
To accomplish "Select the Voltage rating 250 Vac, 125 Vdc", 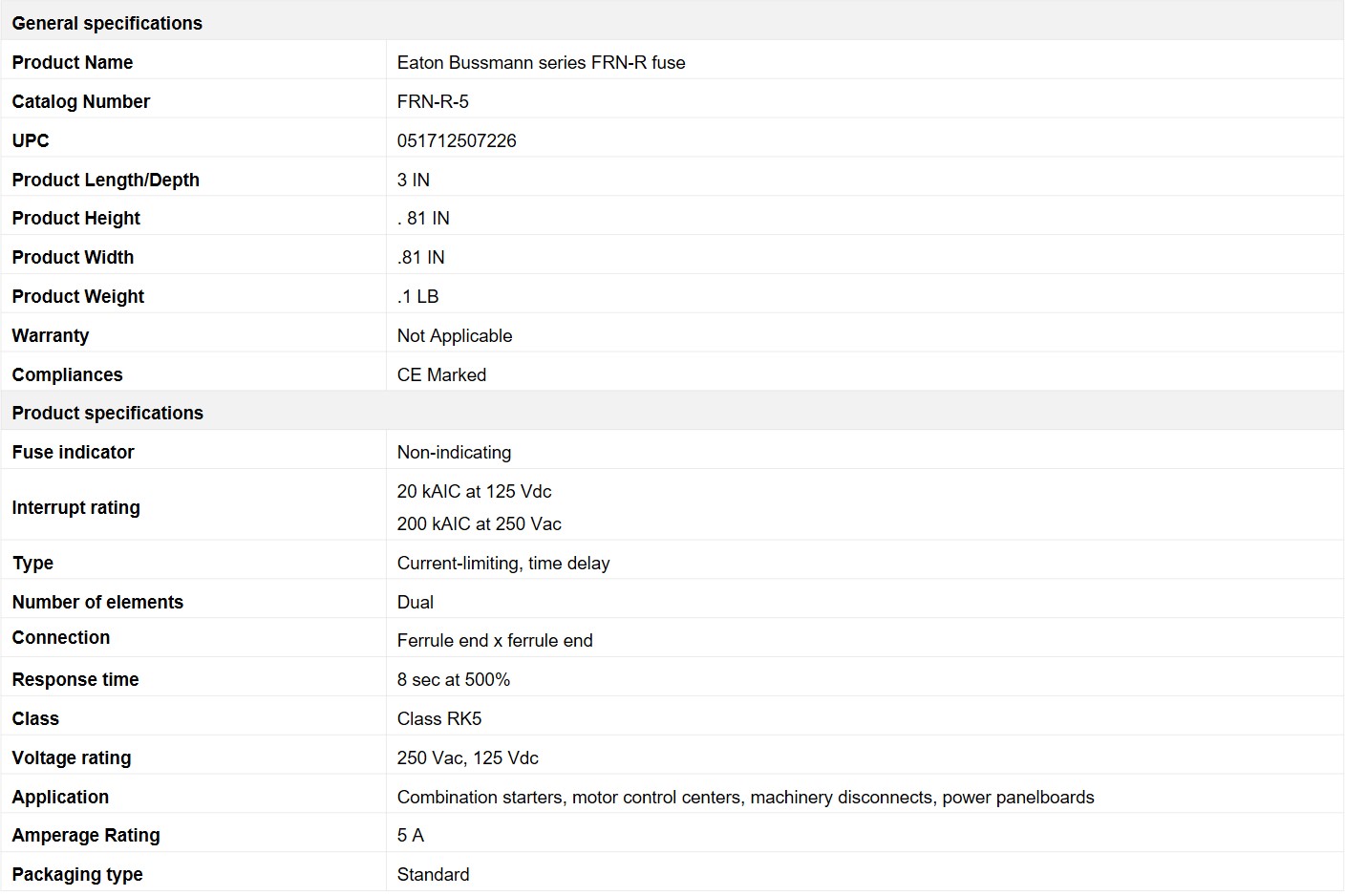I will 468,757.
